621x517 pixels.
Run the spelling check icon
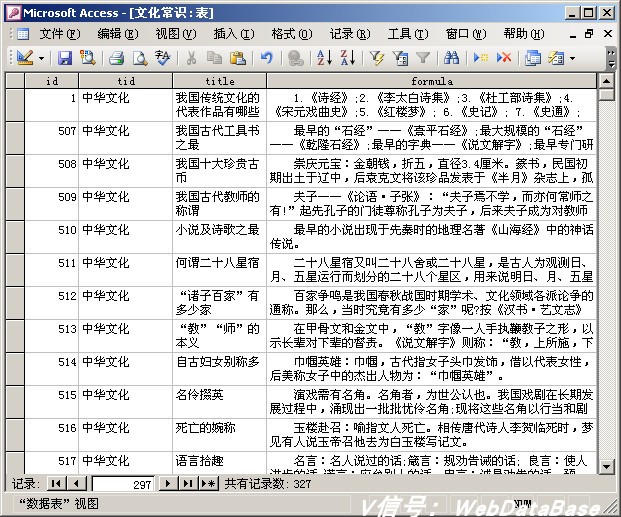click(x=162, y=58)
